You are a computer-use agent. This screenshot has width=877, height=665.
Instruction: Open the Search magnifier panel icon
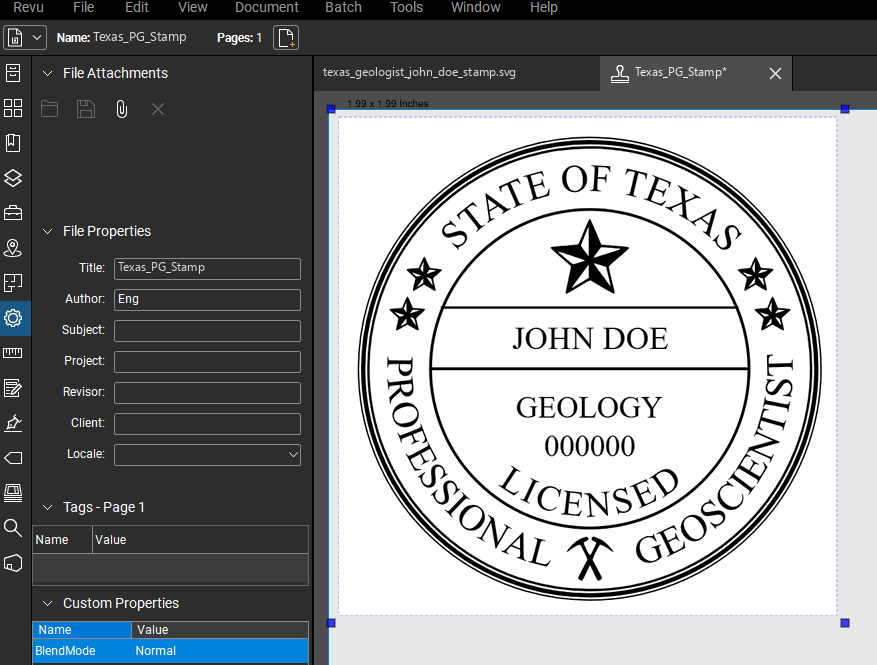[x=13, y=528]
